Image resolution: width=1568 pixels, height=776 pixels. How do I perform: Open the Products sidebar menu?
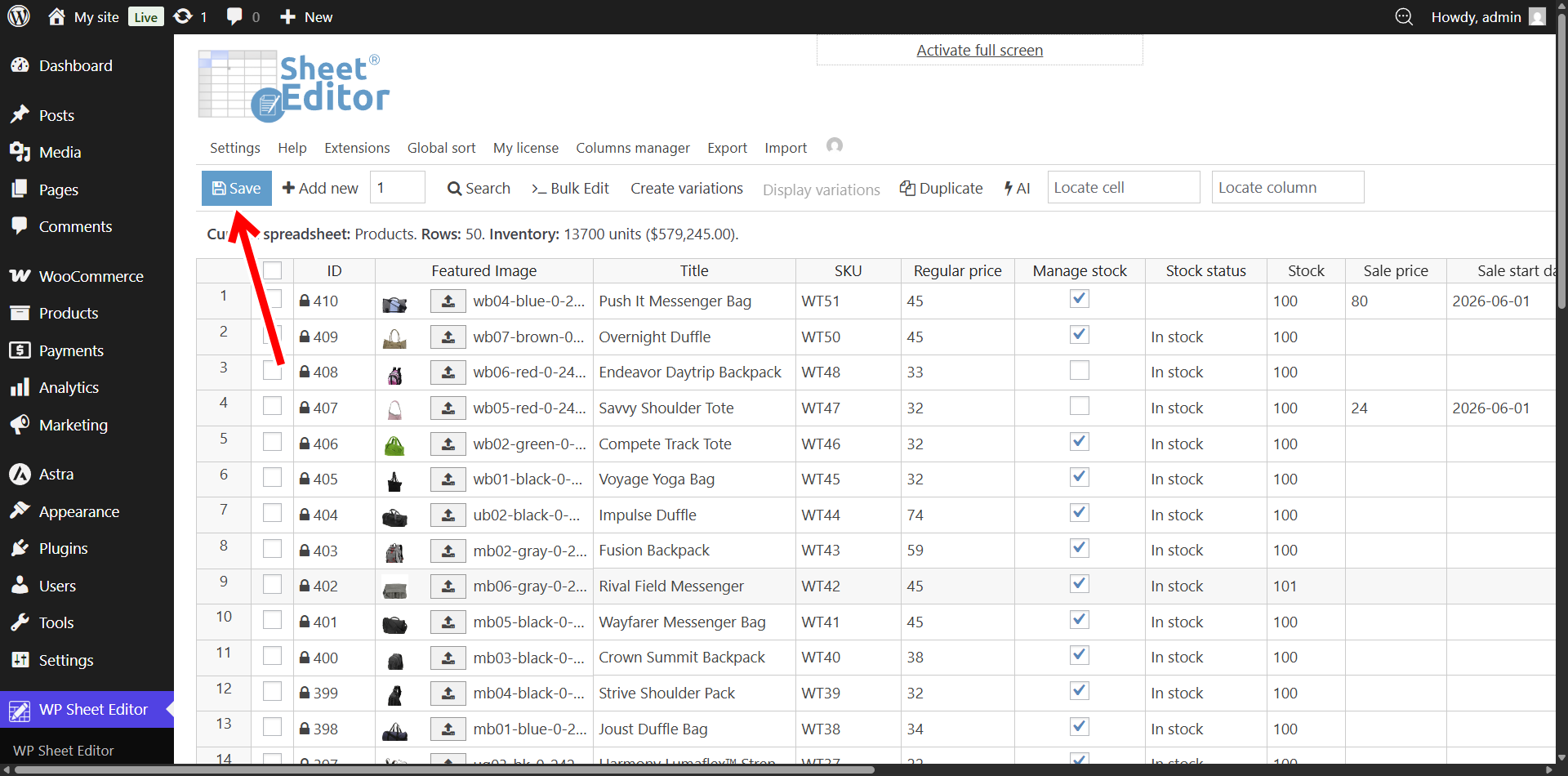[x=69, y=313]
